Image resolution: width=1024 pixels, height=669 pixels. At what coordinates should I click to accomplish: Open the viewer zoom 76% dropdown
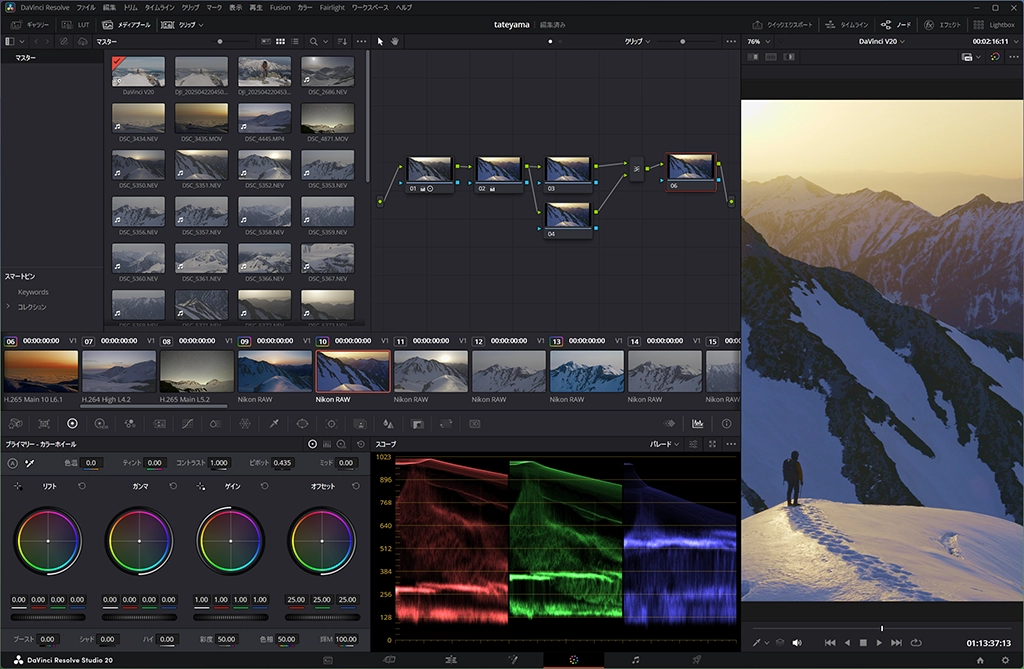click(758, 42)
